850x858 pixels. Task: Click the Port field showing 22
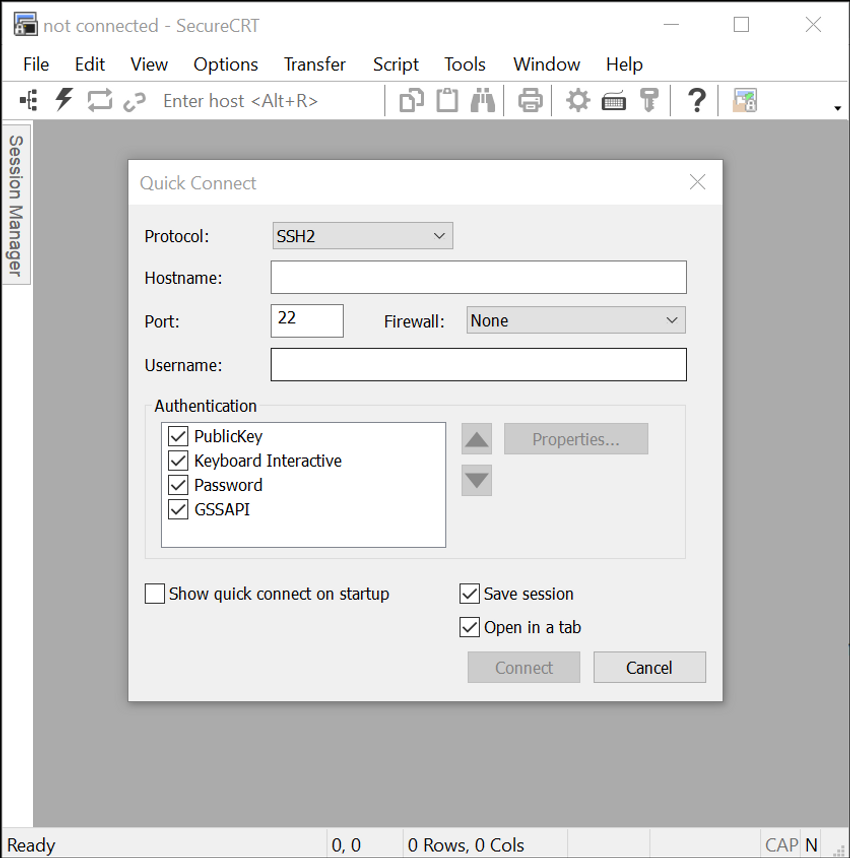coord(307,321)
